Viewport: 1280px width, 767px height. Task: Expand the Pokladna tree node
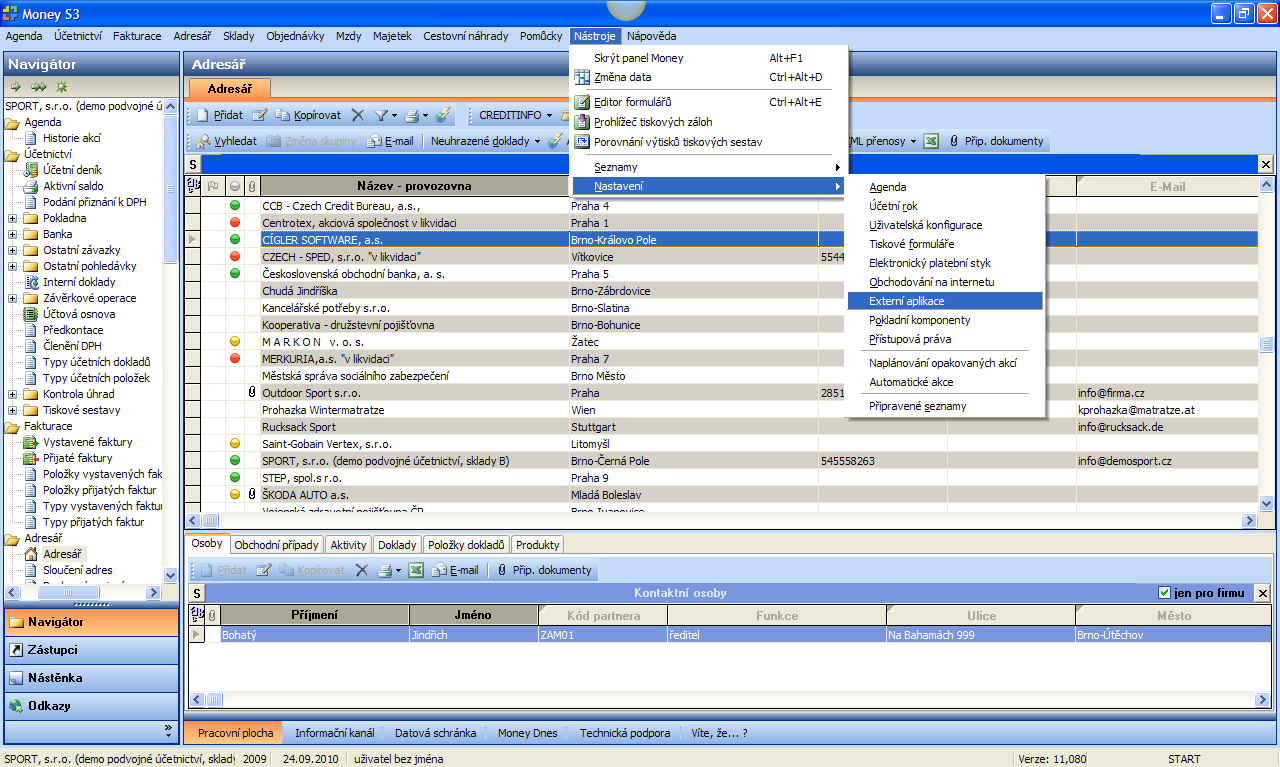tap(12, 218)
